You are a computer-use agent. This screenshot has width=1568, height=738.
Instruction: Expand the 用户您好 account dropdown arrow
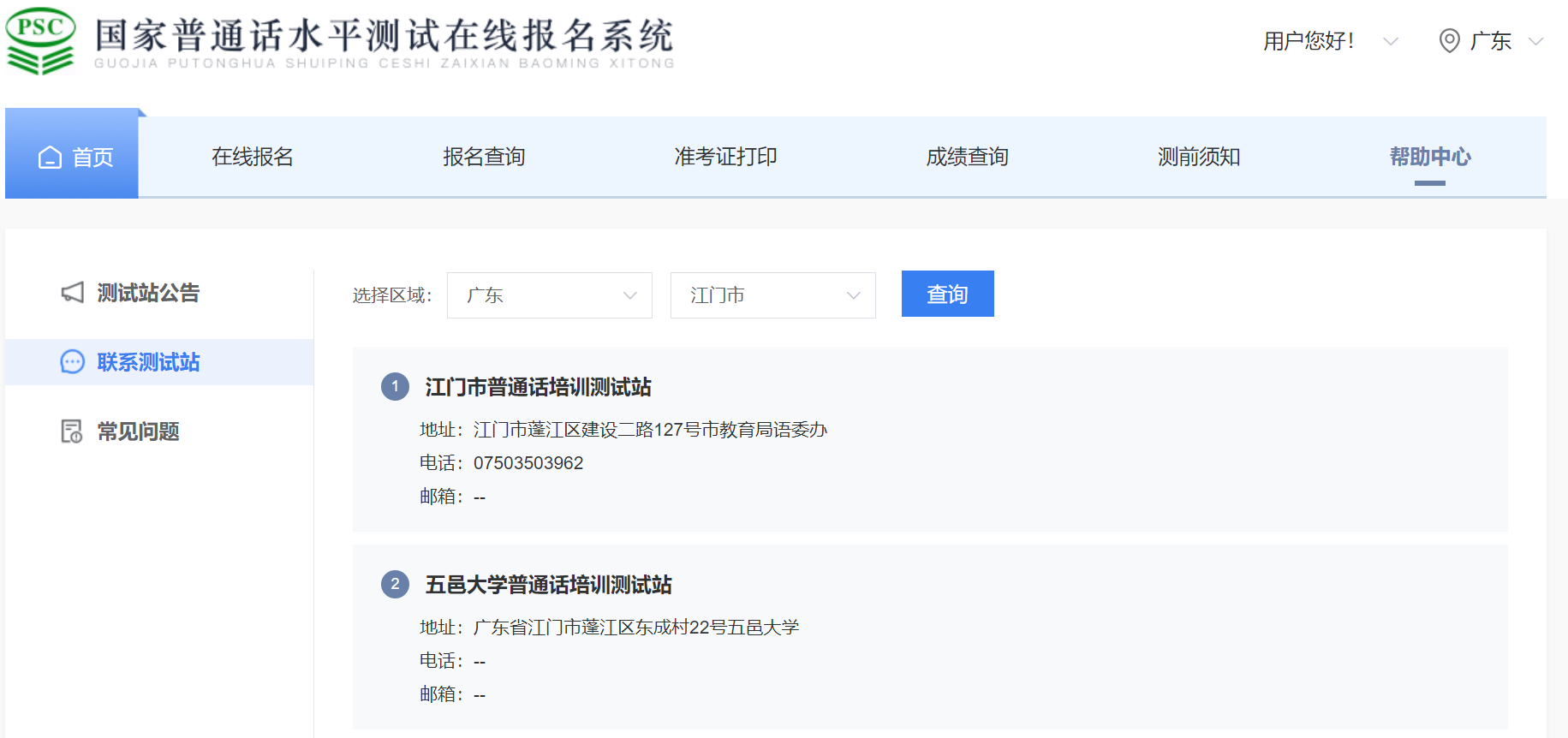click(1391, 41)
